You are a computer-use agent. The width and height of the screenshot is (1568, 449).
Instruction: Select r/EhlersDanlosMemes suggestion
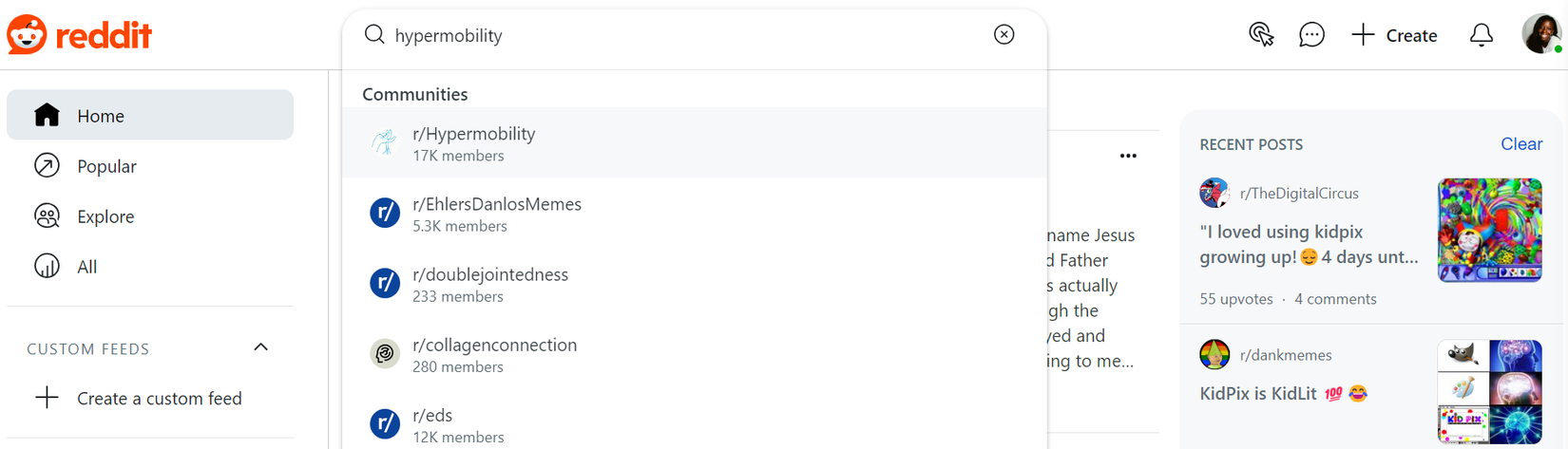[695, 213]
